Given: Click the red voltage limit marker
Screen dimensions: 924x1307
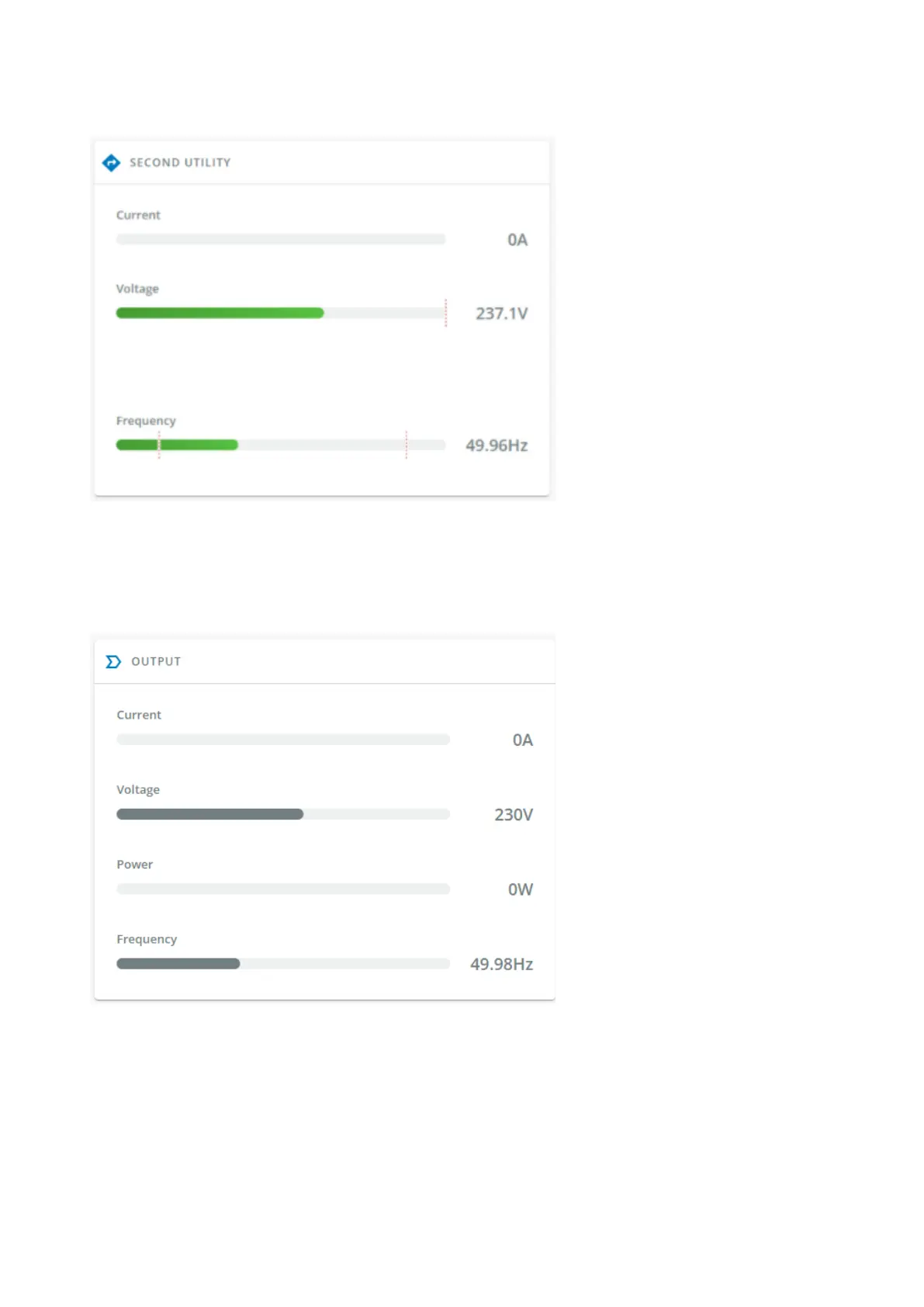Looking at the screenshot, I should pyautogui.click(x=446, y=314).
